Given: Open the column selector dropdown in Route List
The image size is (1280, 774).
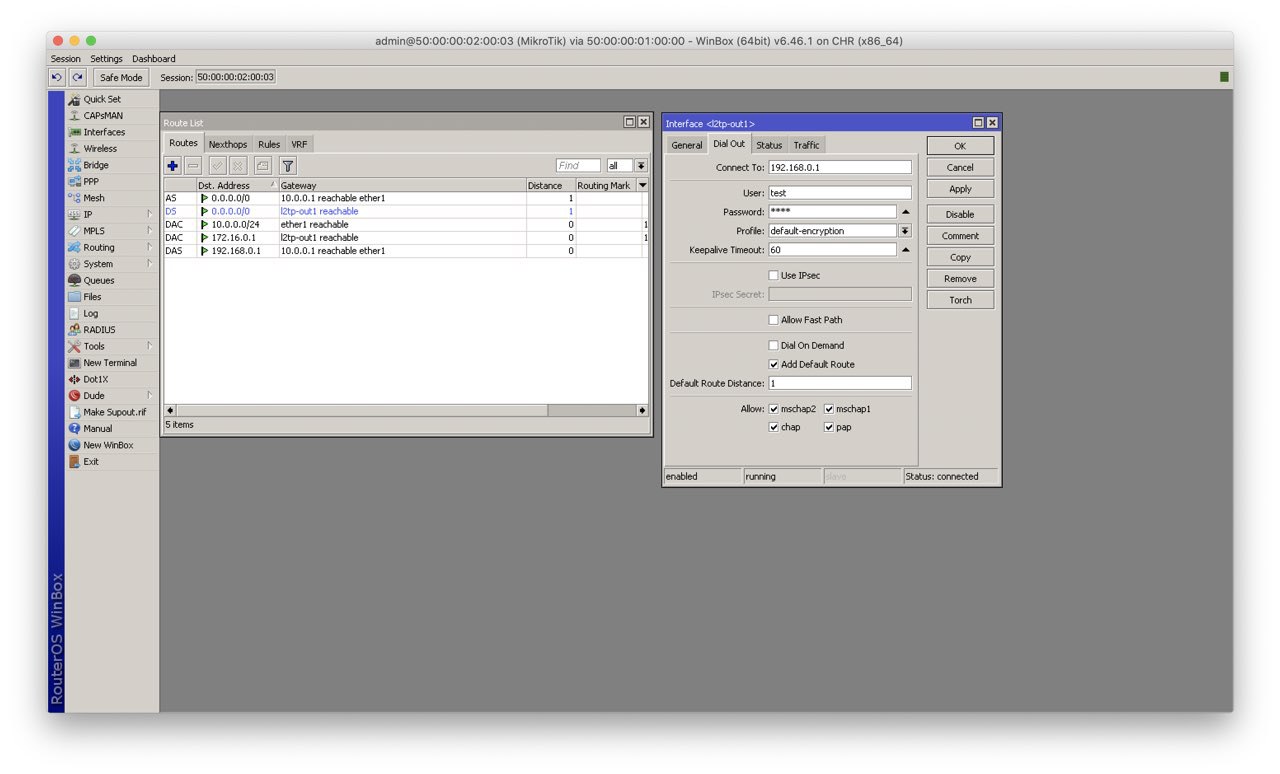Looking at the screenshot, I should pos(642,185).
